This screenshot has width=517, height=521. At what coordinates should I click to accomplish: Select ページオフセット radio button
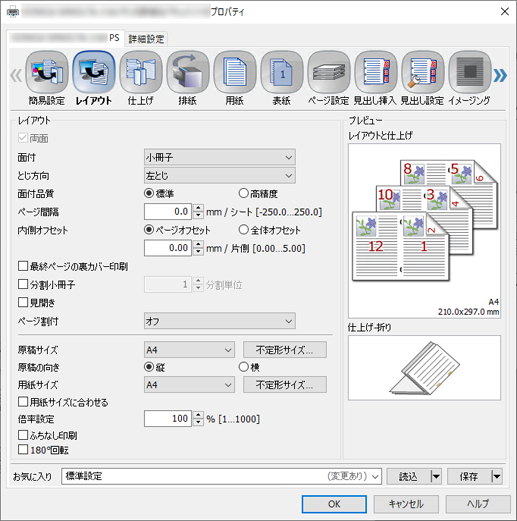click(149, 230)
